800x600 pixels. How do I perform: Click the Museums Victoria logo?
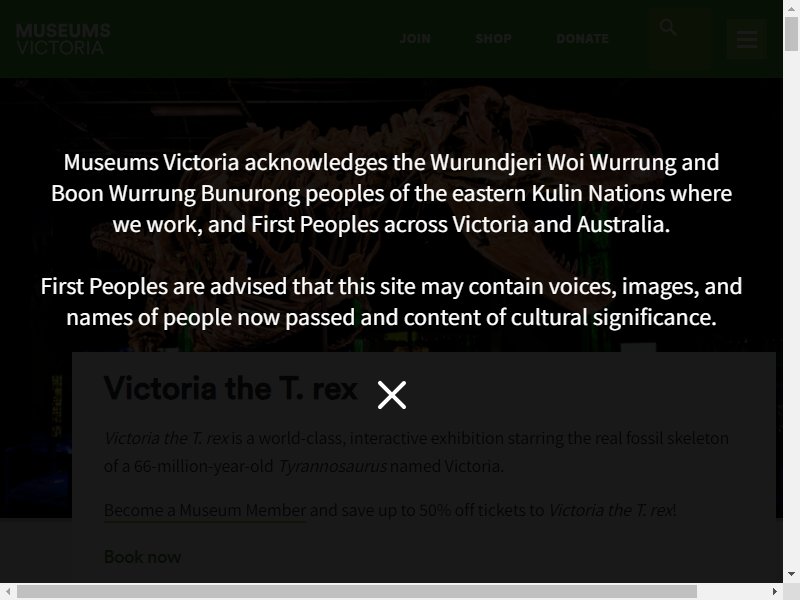[x=63, y=39]
